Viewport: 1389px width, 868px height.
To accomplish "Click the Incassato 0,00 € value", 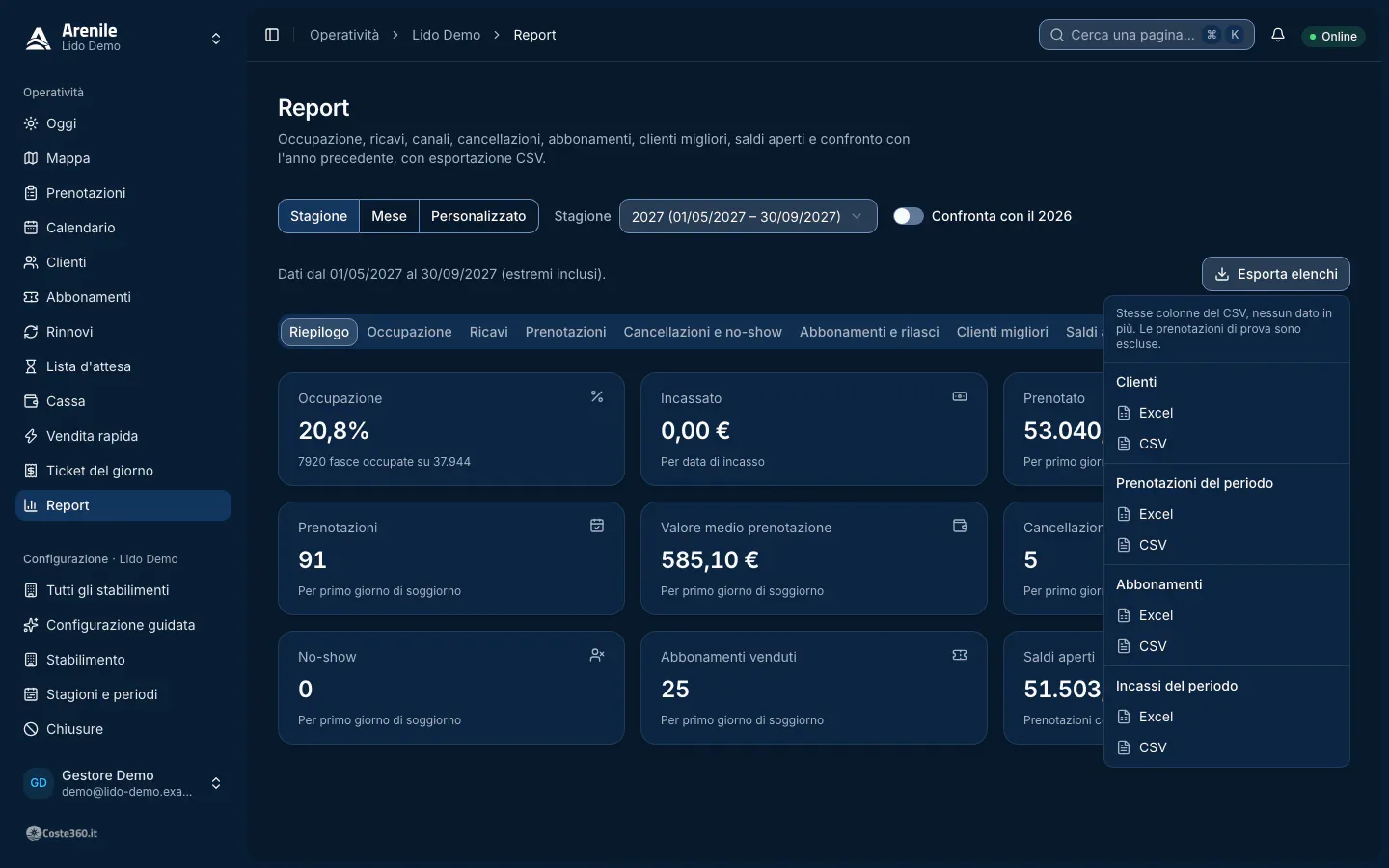I will point(695,430).
